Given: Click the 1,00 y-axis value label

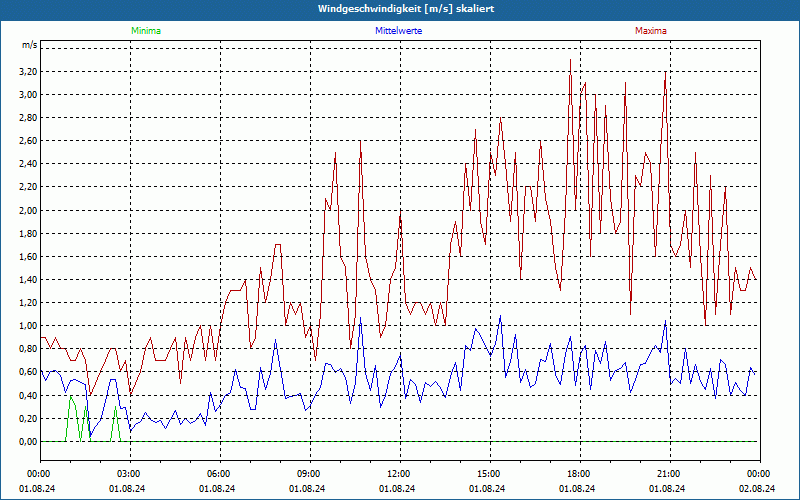Looking at the screenshot, I should 28,326.
